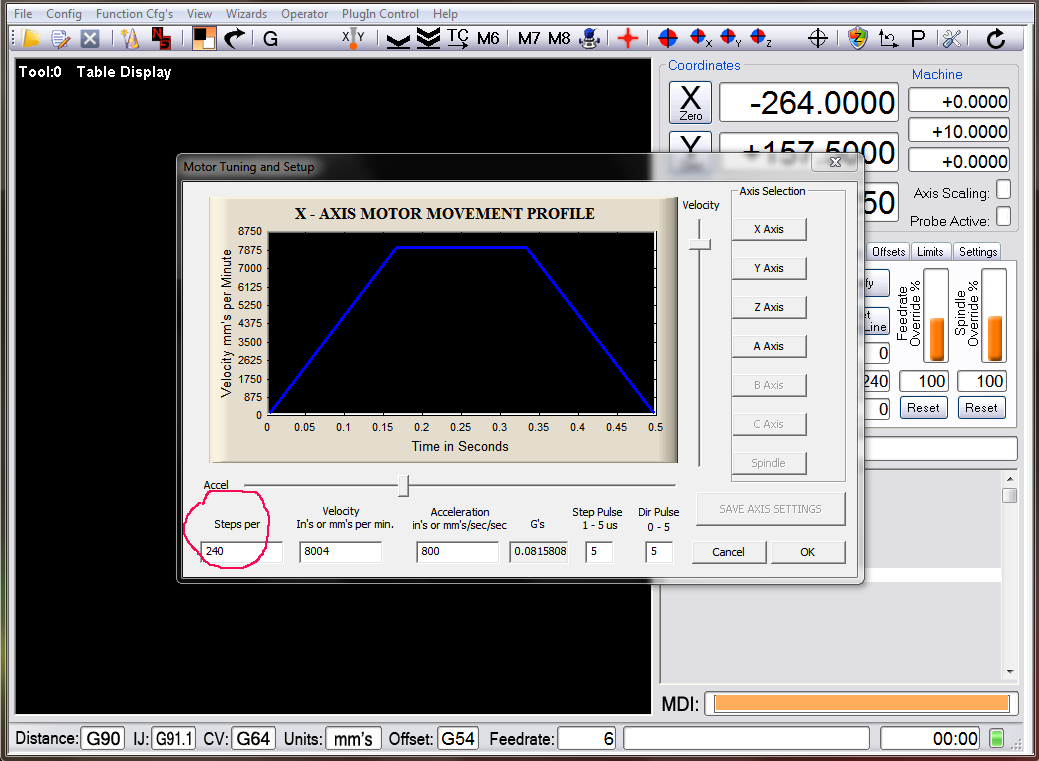Click the Feedrate Override bar

tap(936, 316)
